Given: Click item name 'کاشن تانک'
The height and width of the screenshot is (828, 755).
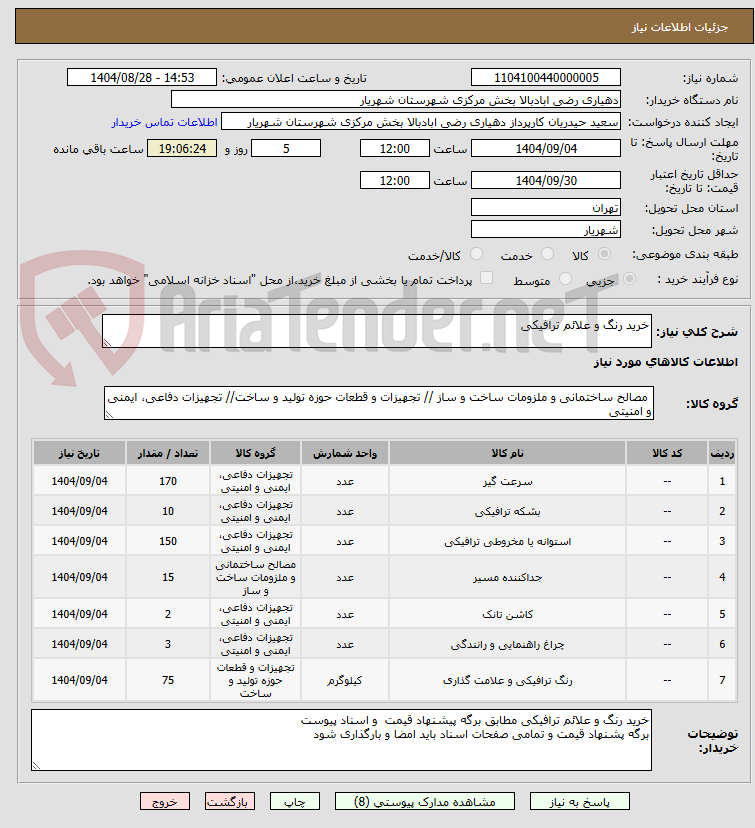Looking at the screenshot, I should click(507, 614).
